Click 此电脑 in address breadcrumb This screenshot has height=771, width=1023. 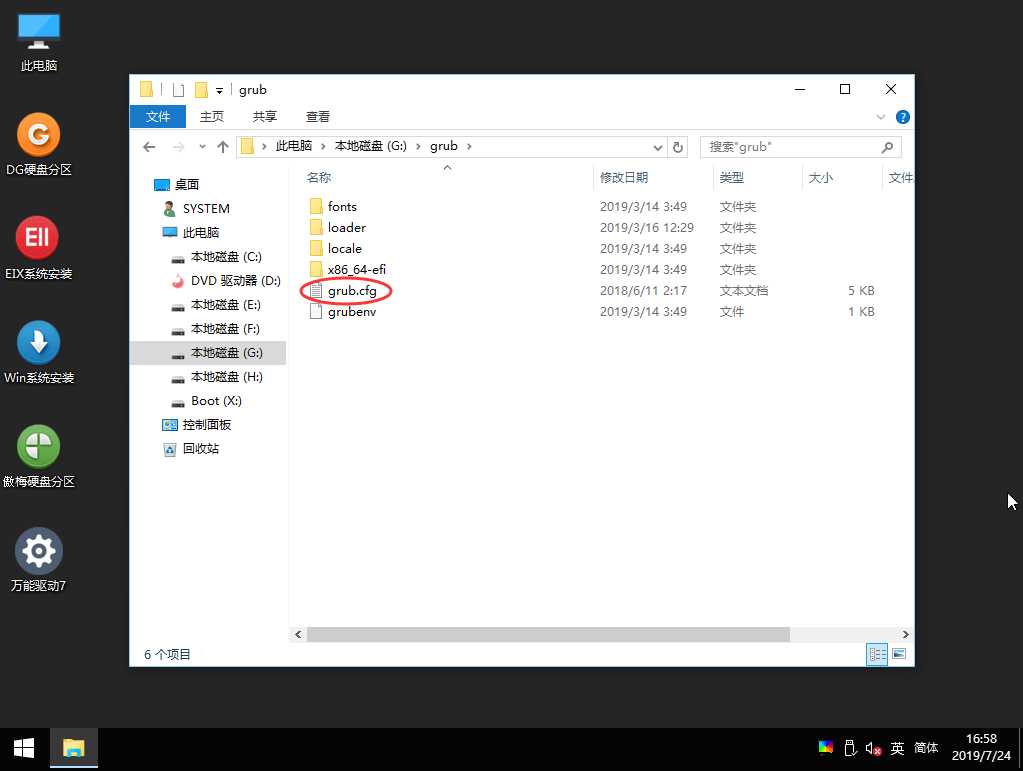click(x=294, y=146)
